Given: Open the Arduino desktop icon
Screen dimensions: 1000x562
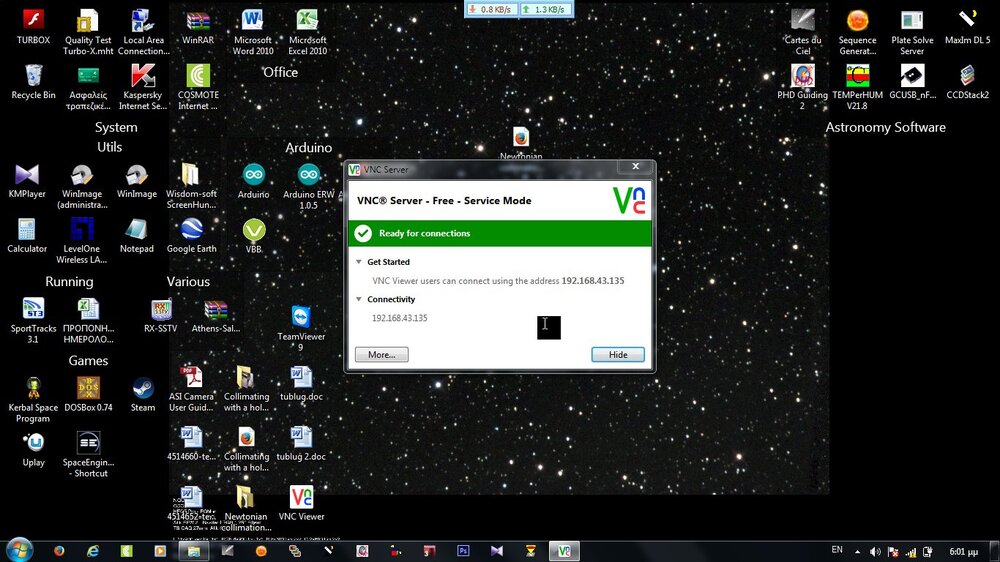Looking at the screenshot, I should pyautogui.click(x=254, y=175).
